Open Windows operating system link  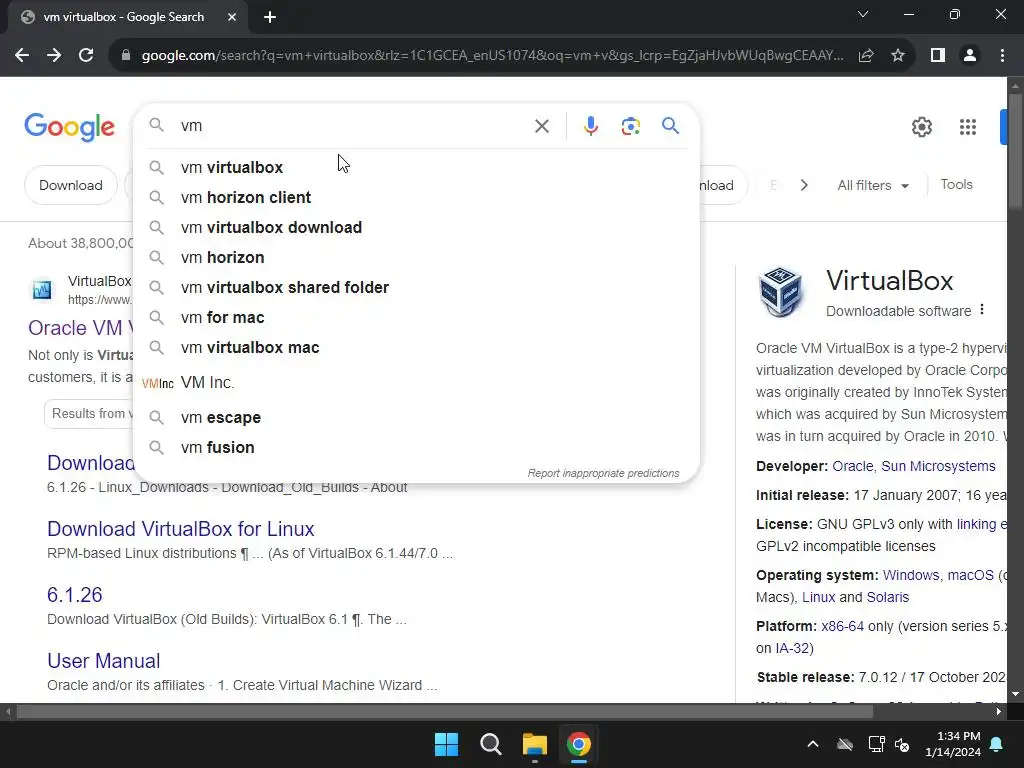tap(911, 575)
